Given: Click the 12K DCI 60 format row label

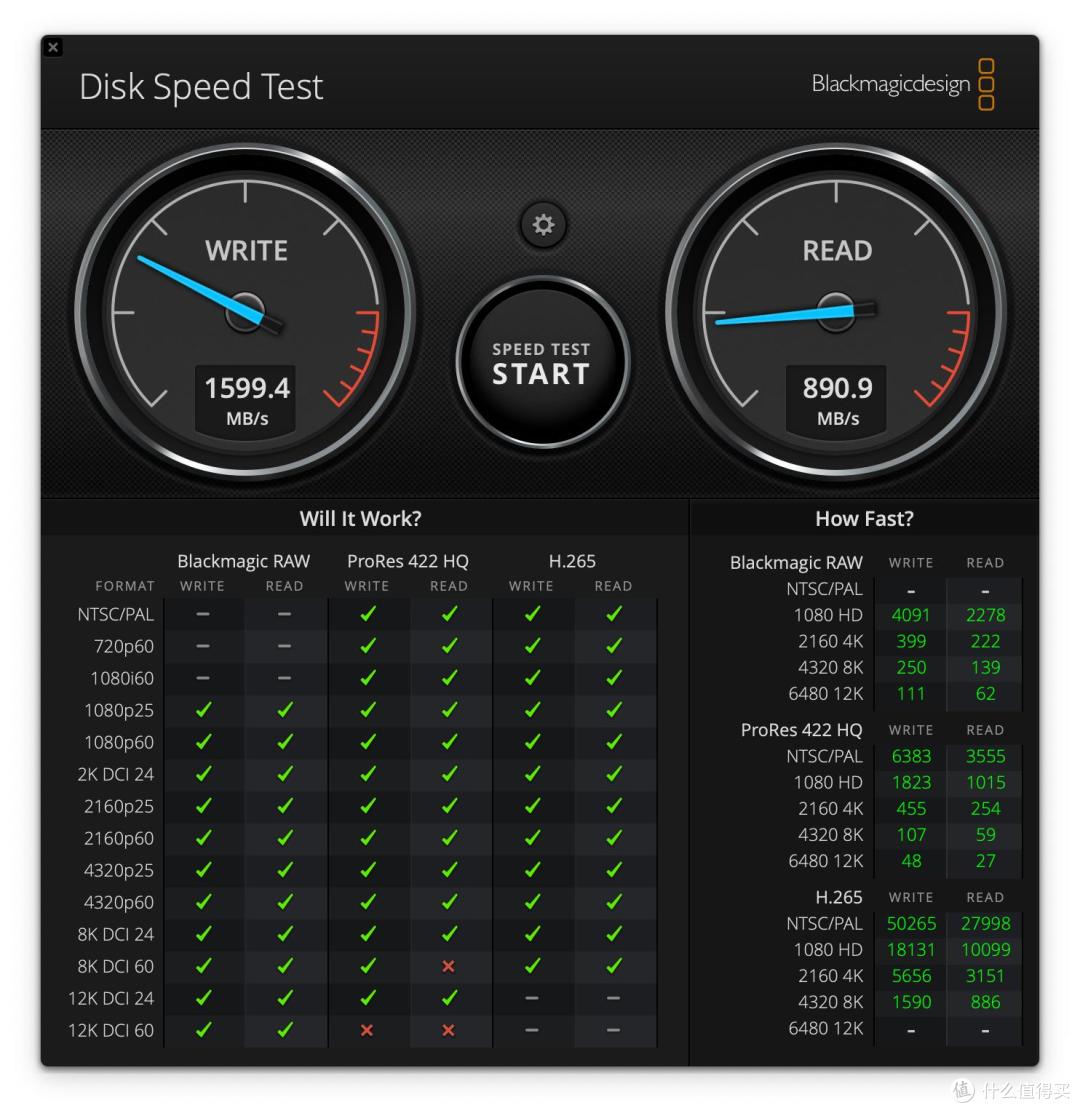Looking at the screenshot, I should pyautogui.click(x=111, y=1030).
